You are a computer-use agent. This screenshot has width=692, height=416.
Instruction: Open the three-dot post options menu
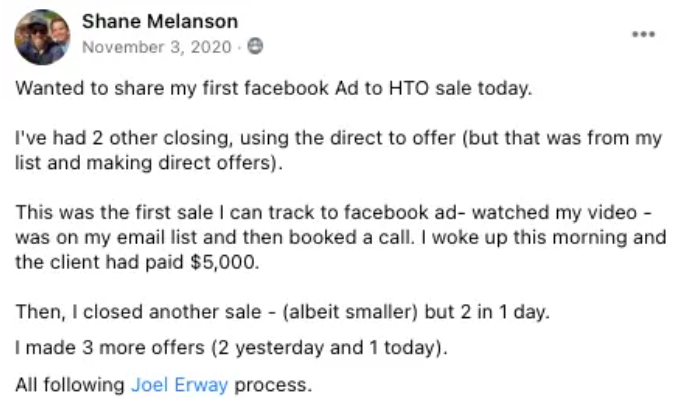click(x=643, y=34)
